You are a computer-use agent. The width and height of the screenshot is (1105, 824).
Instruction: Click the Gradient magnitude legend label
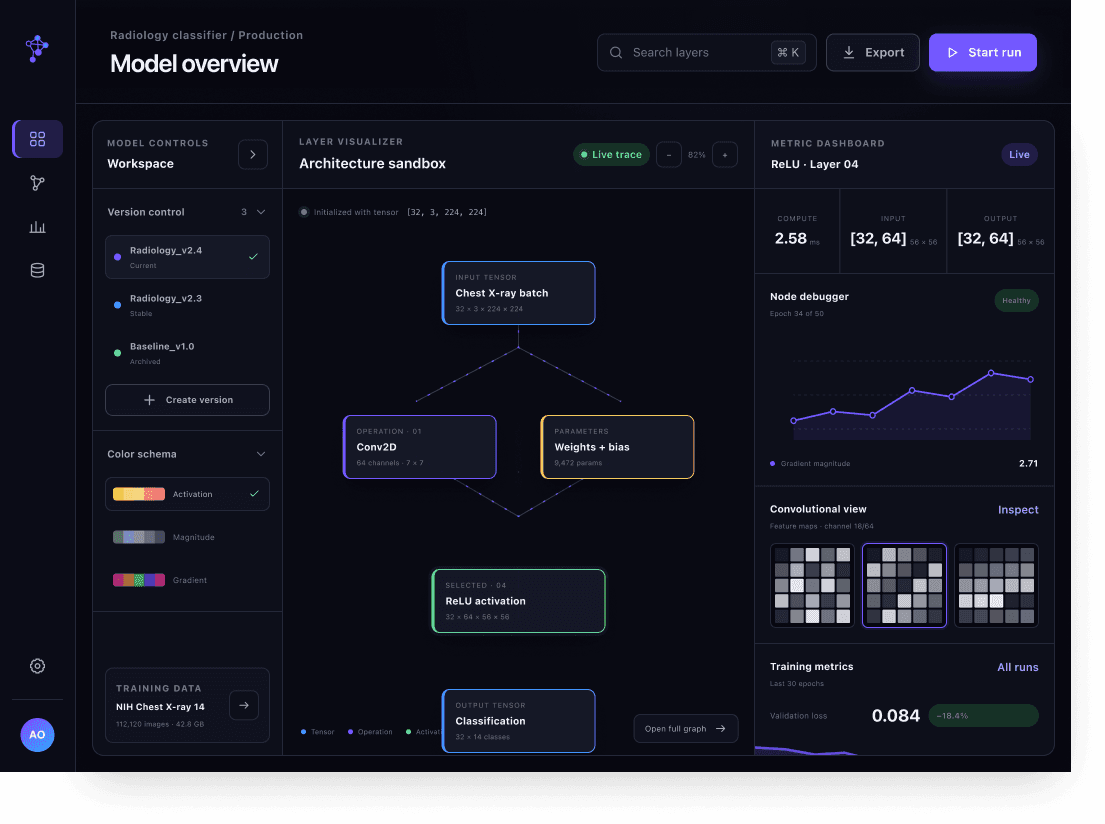click(815, 464)
